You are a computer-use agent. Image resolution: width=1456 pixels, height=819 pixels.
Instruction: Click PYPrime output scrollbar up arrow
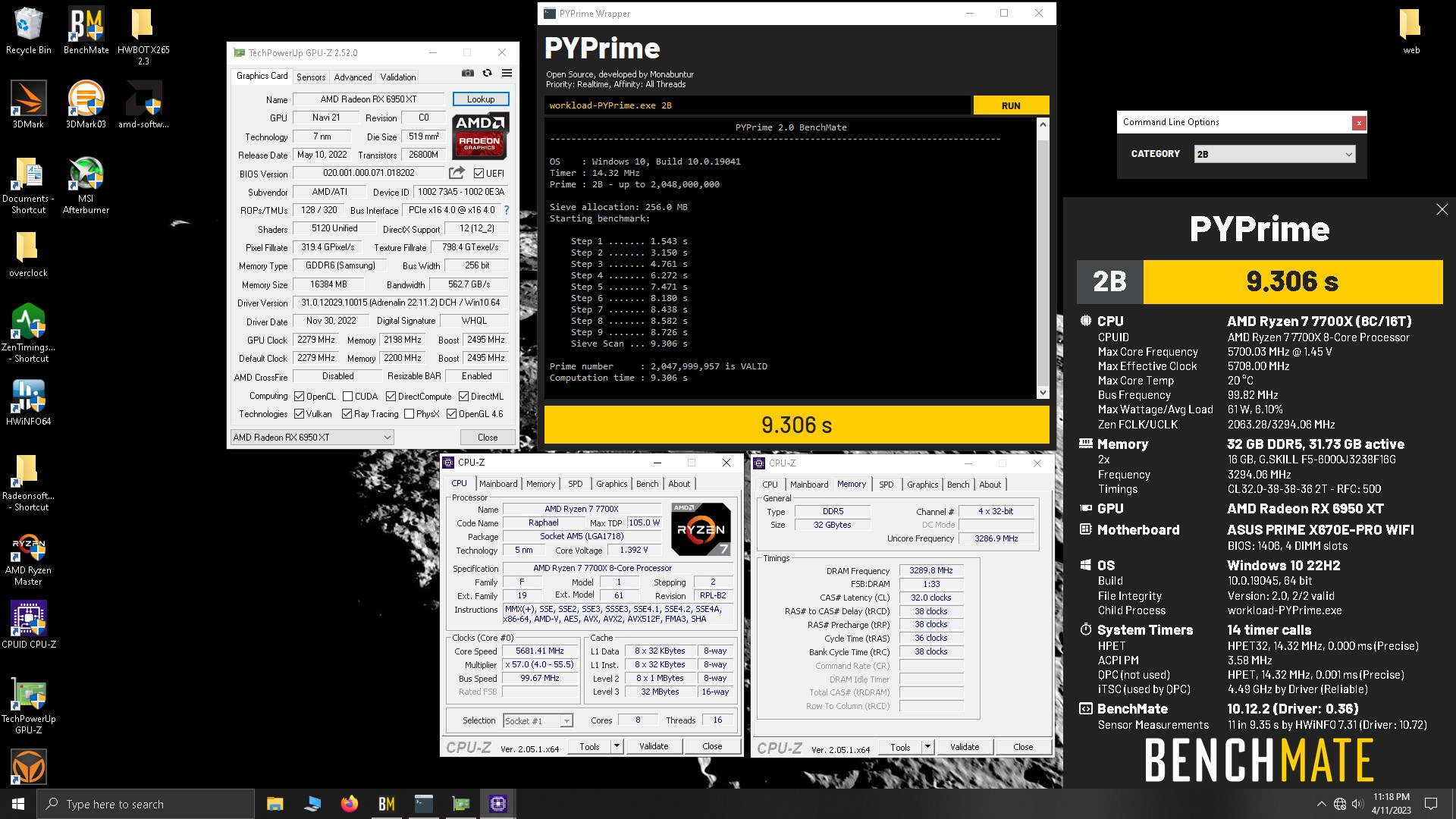[x=1043, y=124]
